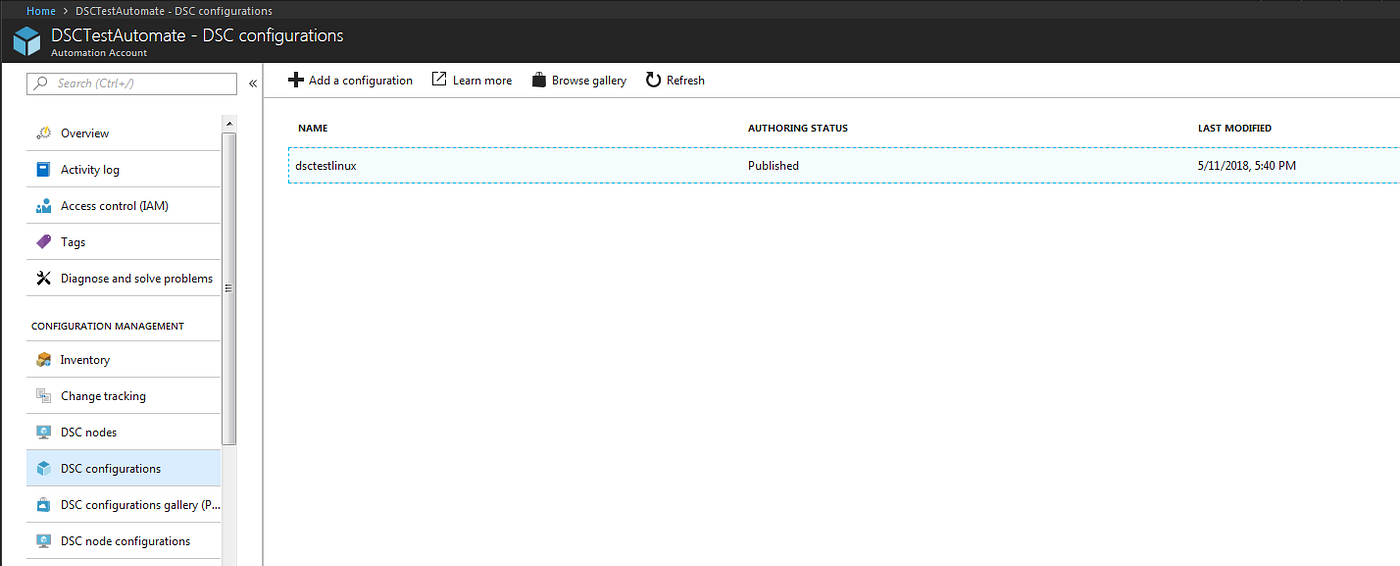Click the sidebar vertical scrollbar thumb

tap(229, 288)
